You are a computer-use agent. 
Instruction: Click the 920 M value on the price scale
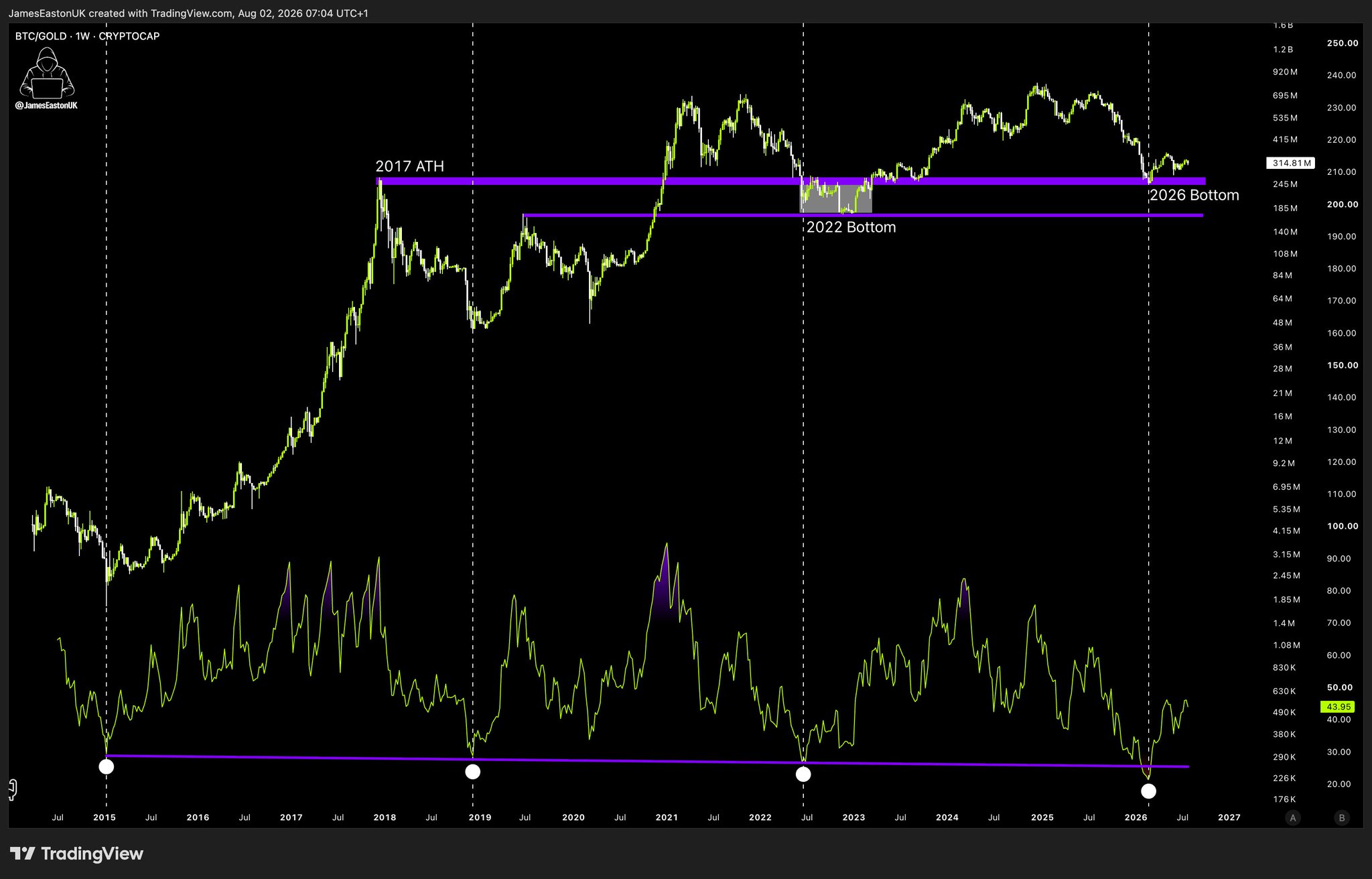1286,72
